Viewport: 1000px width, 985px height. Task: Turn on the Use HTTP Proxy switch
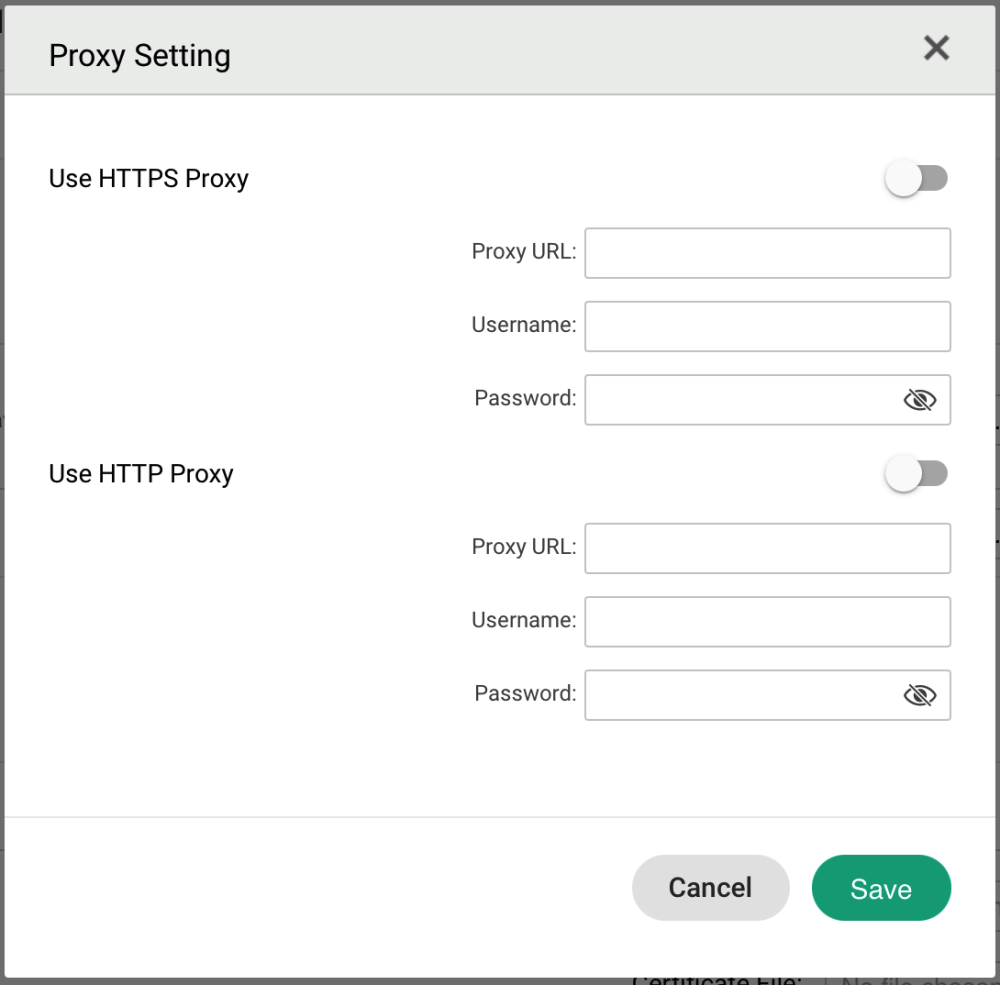point(916,474)
